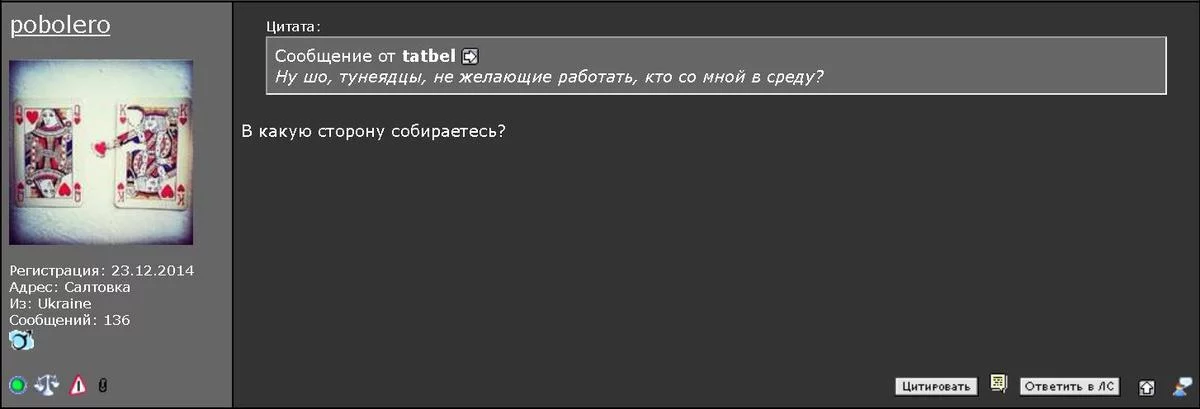Click the green online status indicator

[x=18, y=385]
